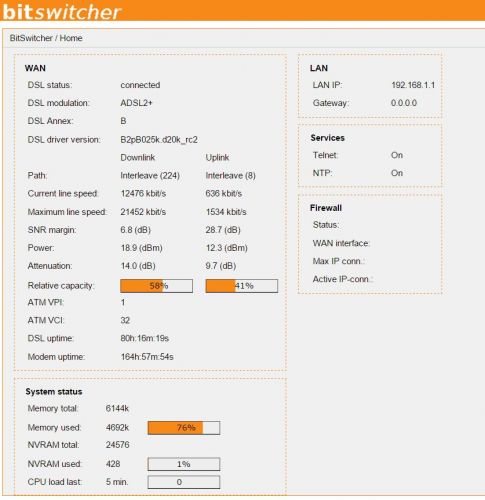Click the 'DSL driver version:' label

64,140
